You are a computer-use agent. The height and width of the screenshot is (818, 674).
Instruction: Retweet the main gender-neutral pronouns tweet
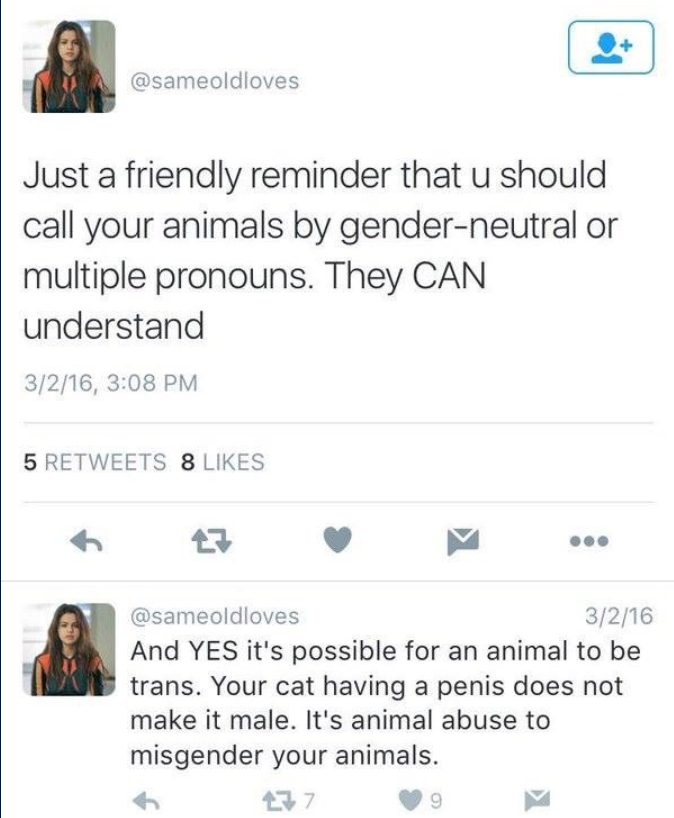(213, 541)
